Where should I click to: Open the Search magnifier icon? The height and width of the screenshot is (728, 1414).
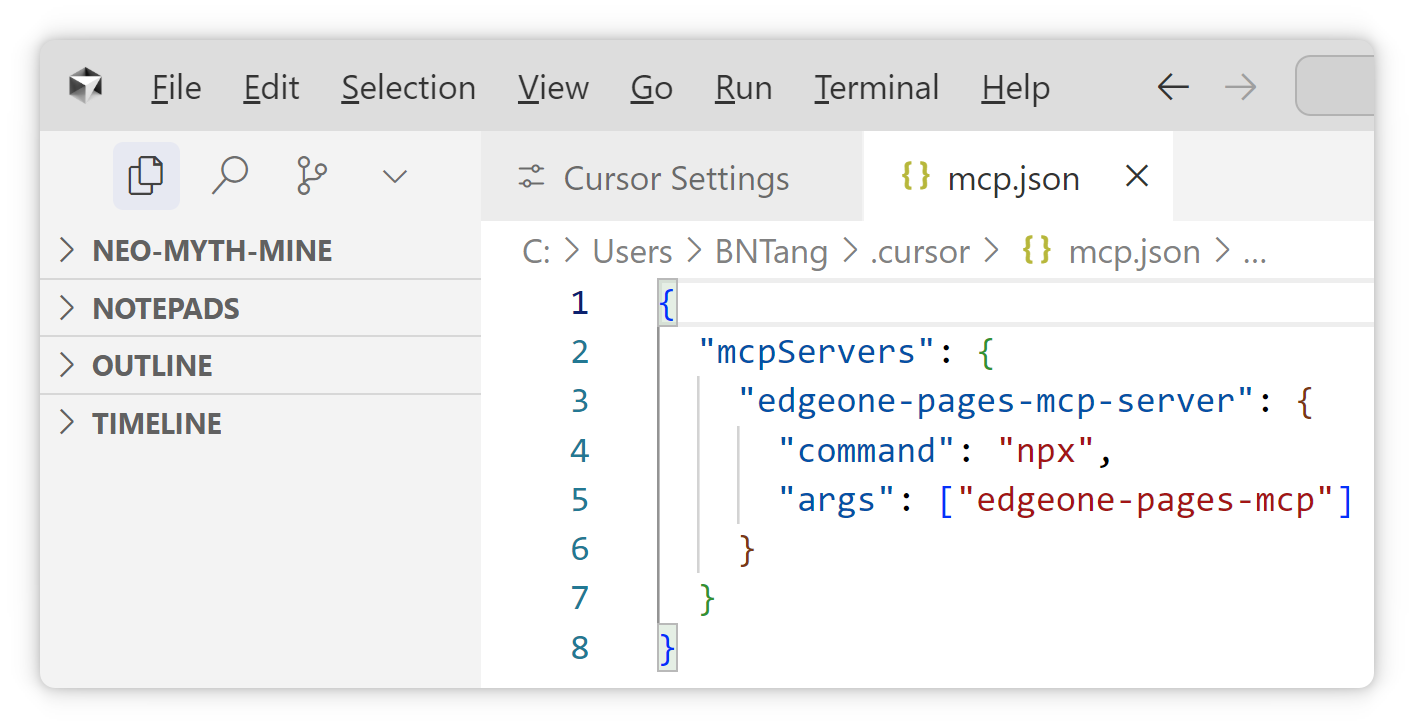point(230,176)
